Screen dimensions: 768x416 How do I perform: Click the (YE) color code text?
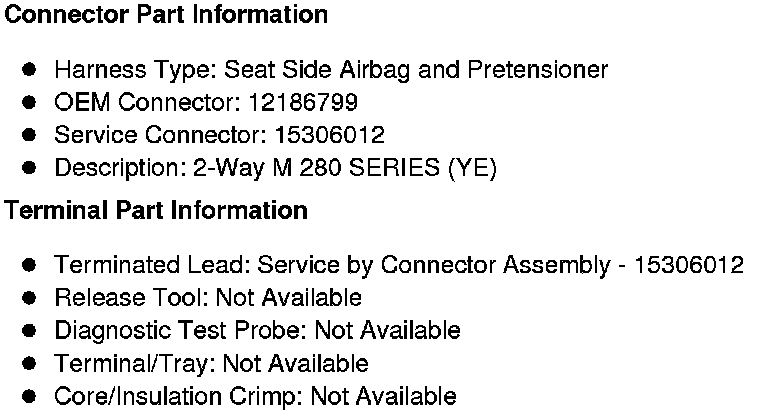tap(472, 168)
